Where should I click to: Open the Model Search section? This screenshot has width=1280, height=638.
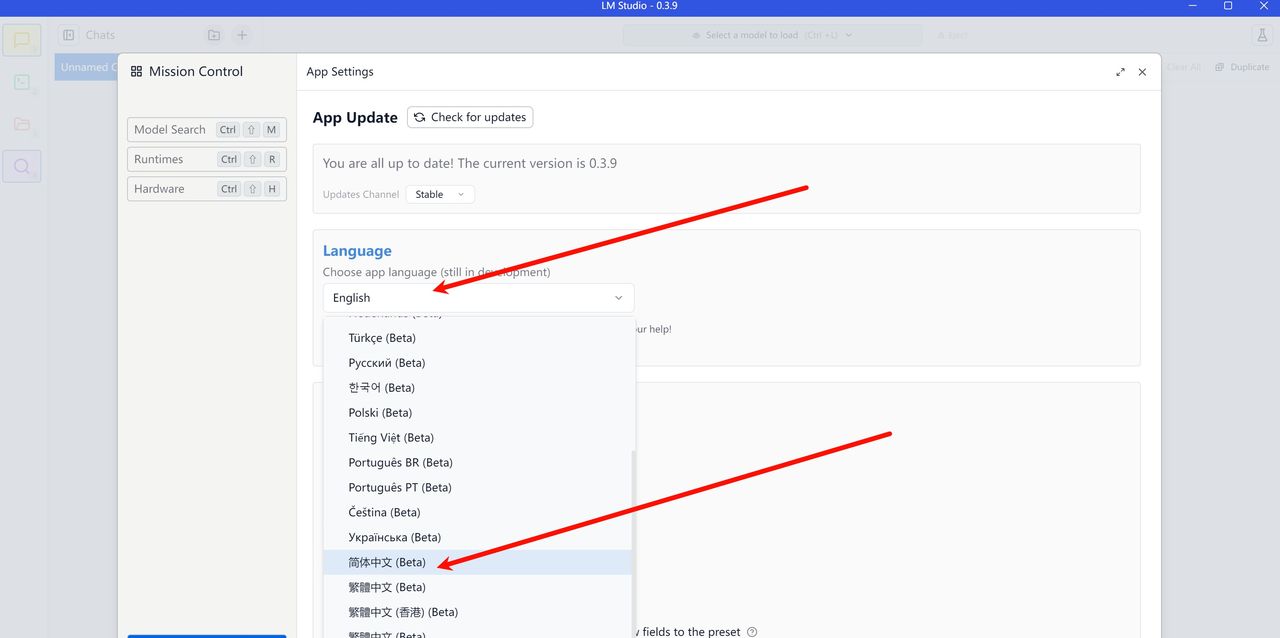pos(207,130)
